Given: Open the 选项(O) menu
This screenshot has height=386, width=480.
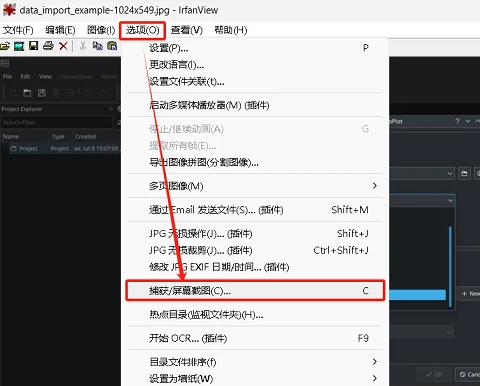Looking at the screenshot, I should 142,30.
